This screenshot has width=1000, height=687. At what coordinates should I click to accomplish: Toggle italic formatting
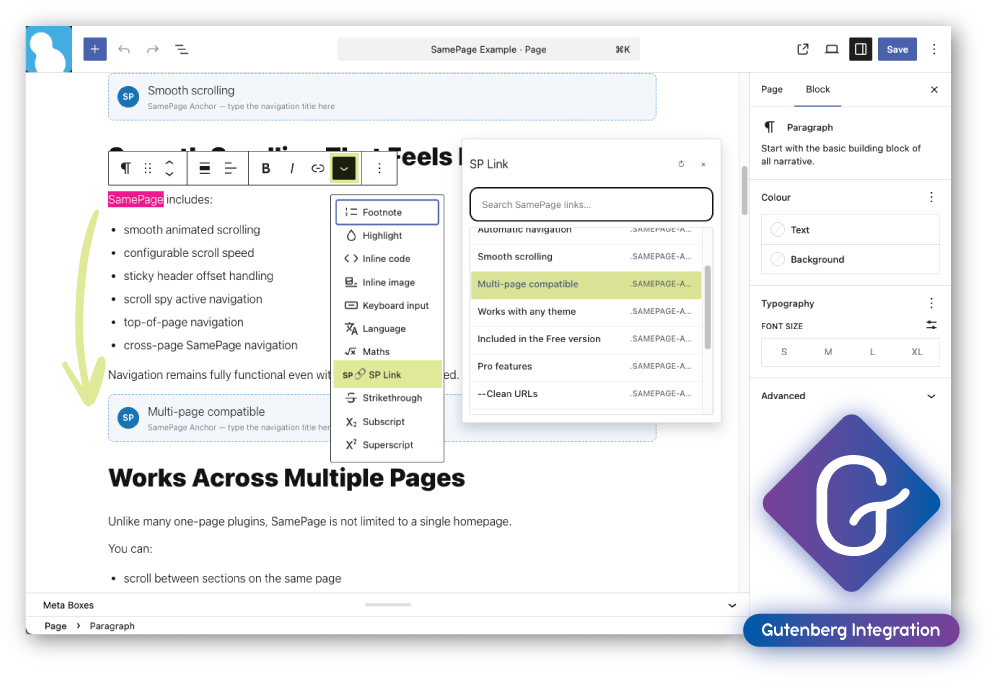click(291, 168)
